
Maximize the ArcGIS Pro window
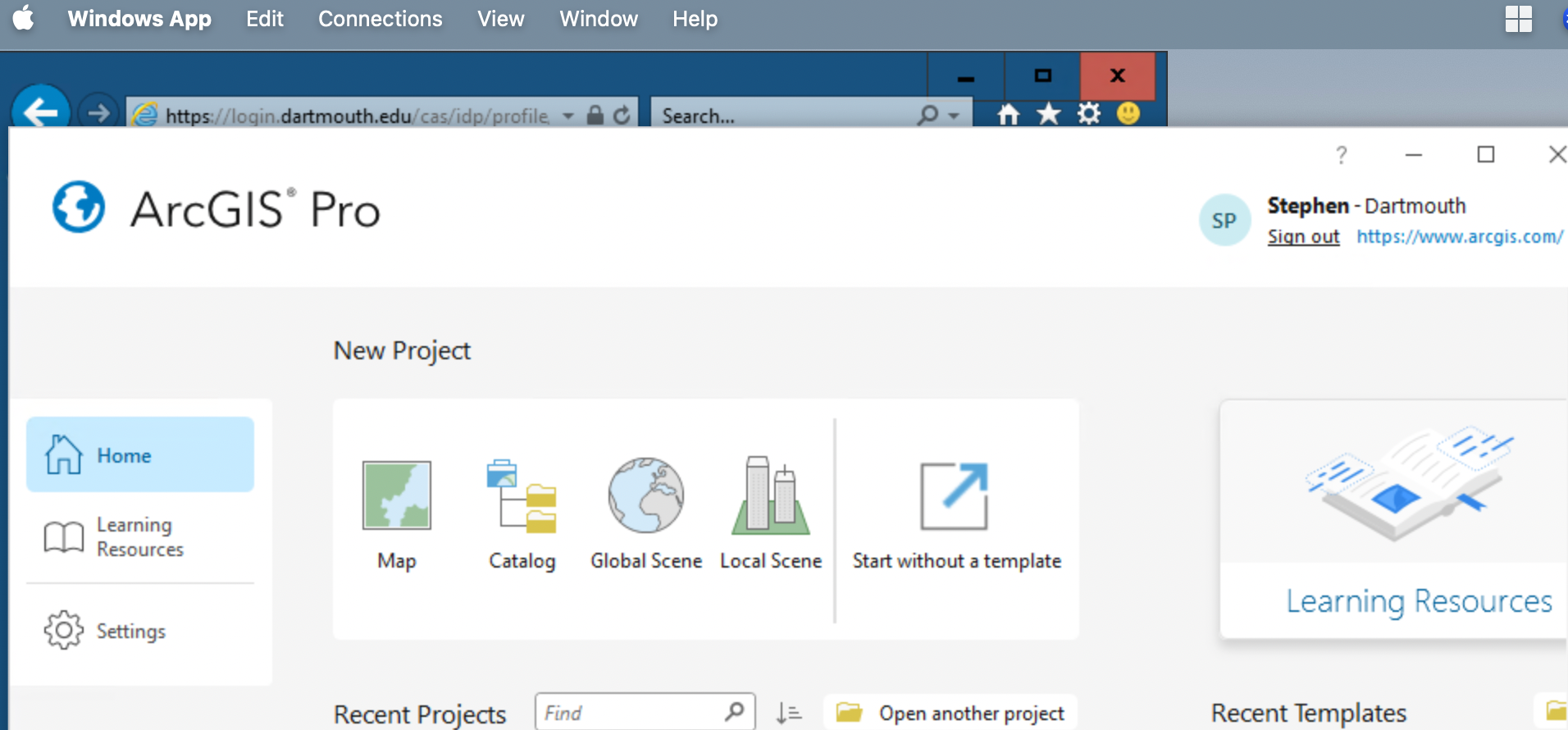pyautogui.click(x=1486, y=154)
